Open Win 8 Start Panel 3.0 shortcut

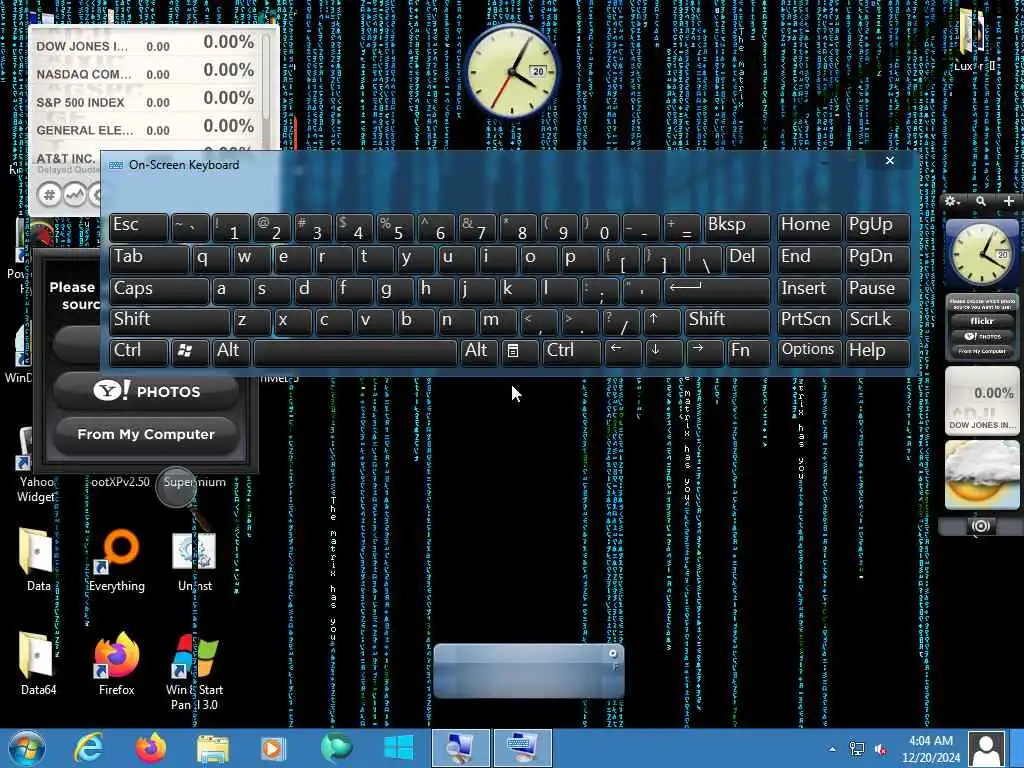click(x=195, y=671)
